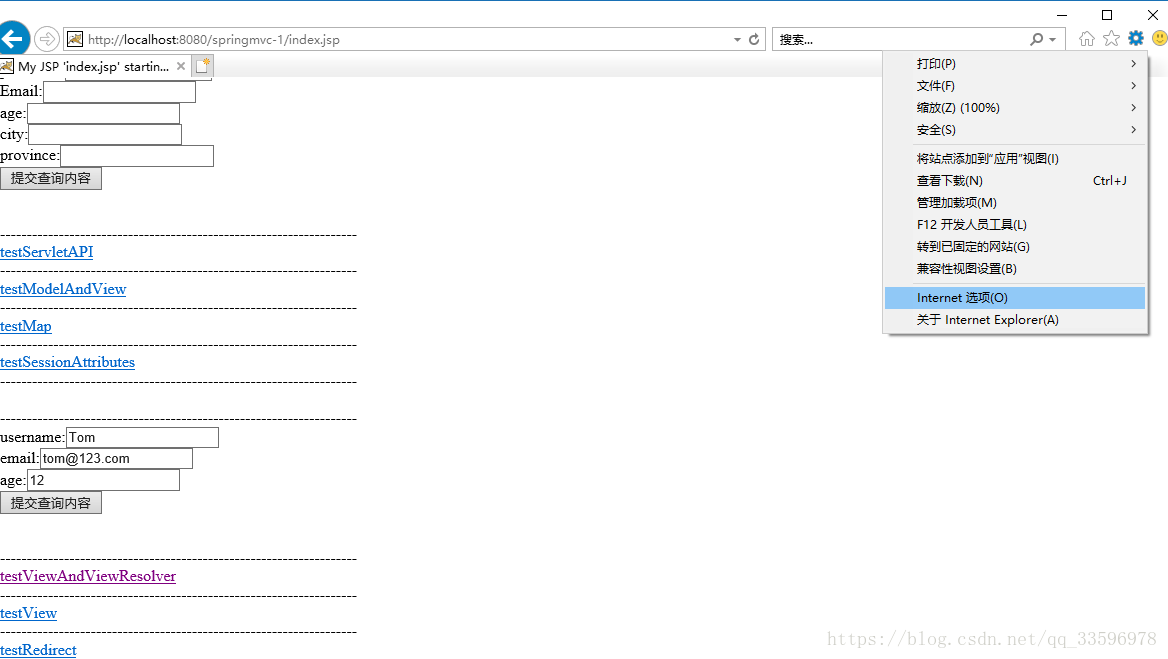Click the province input field
The height and width of the screenshot is (659, 1168).
point(137,156)
